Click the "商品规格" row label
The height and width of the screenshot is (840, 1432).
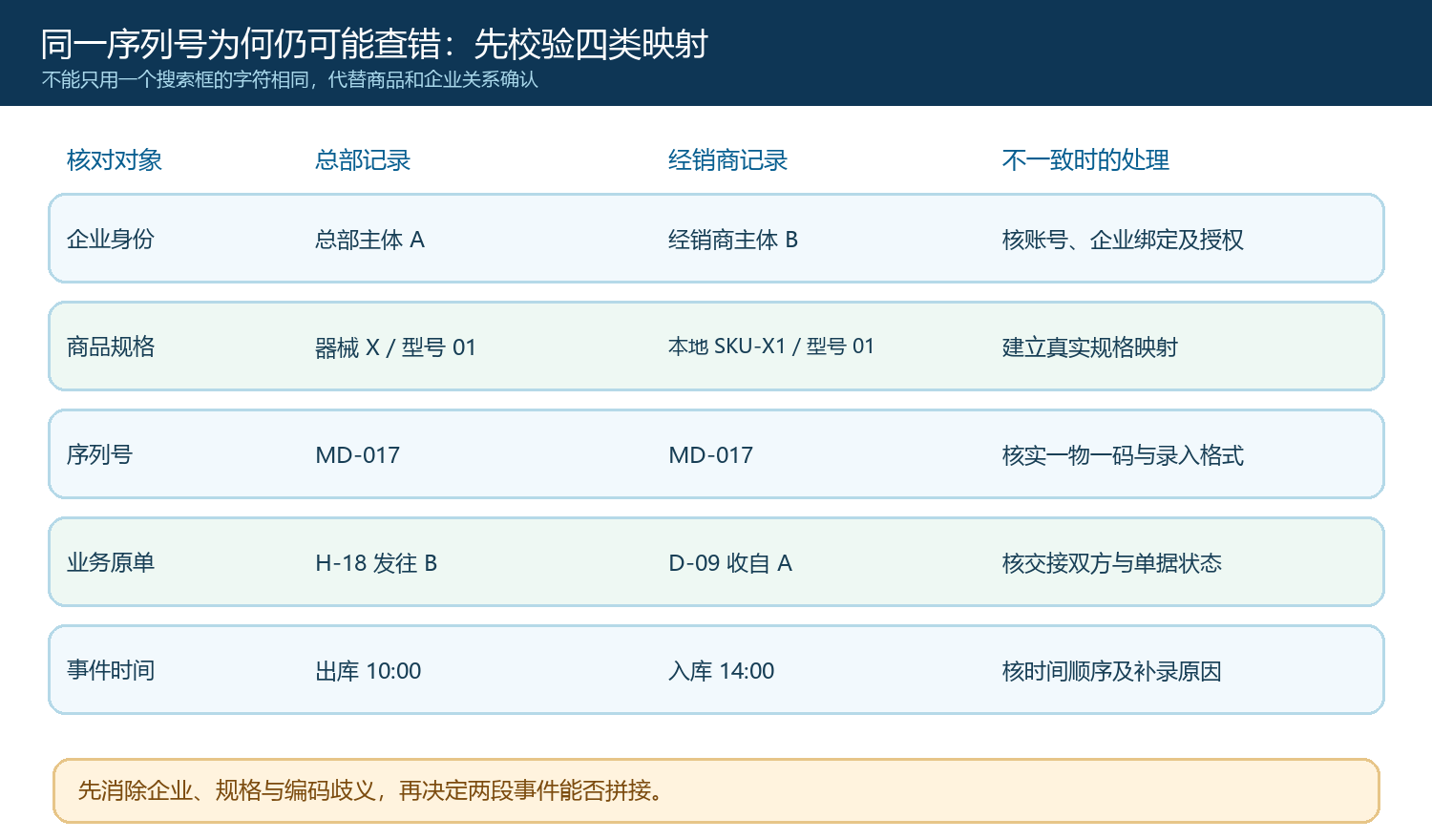(111, 346)
